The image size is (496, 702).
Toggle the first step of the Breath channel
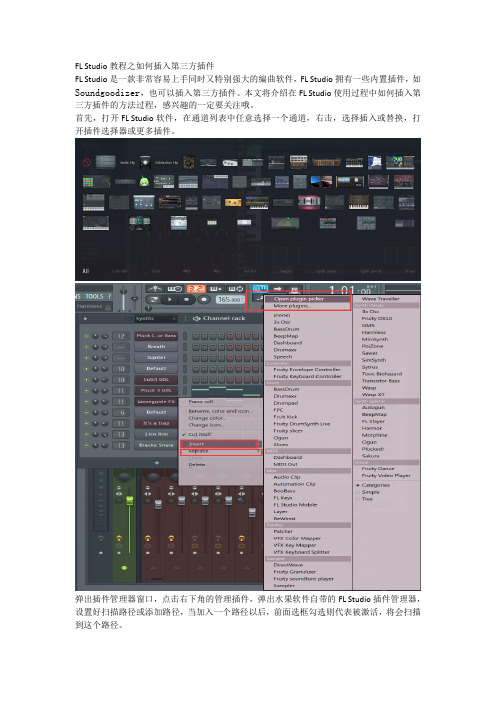click(x=196, y=347)
